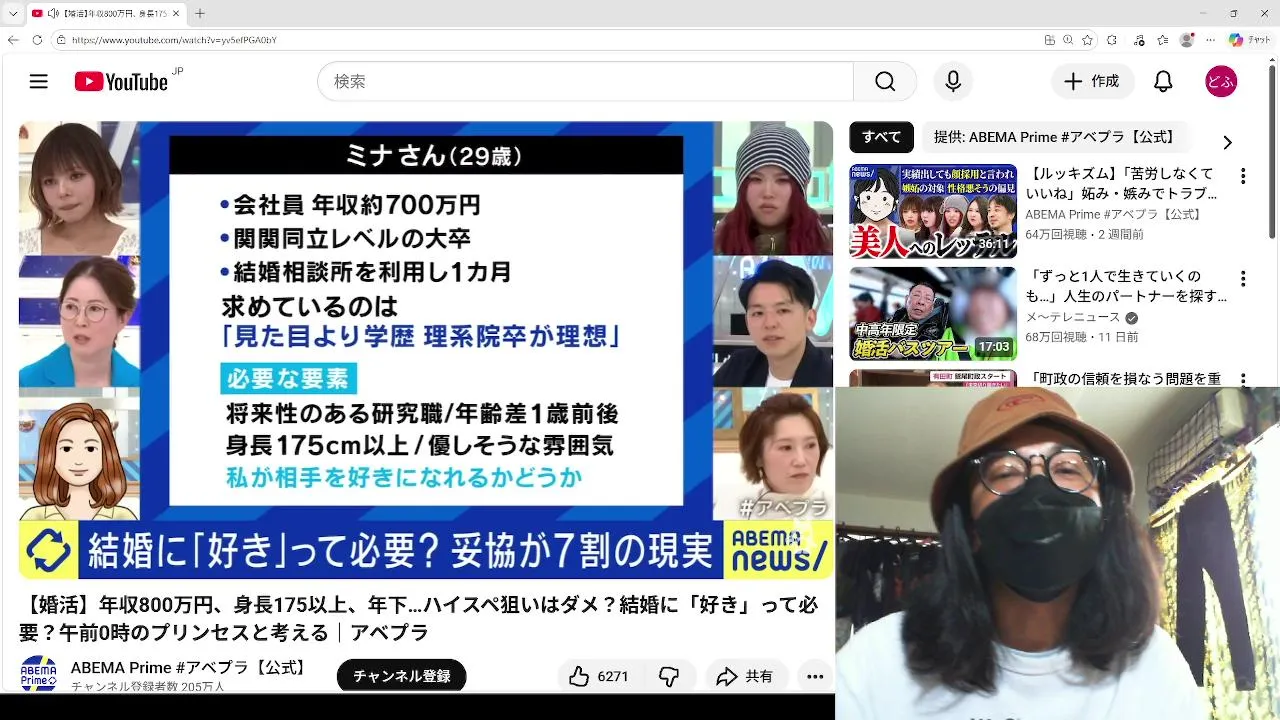Share the video via 共有 button
The image size is (1280, 720).
pos(745,677)
